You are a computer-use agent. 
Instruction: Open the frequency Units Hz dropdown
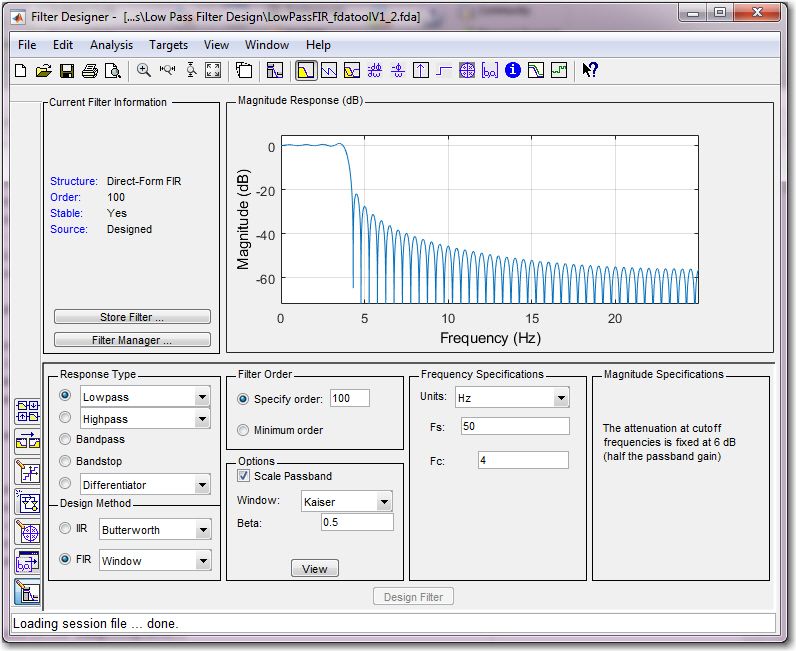click(561, 398)
